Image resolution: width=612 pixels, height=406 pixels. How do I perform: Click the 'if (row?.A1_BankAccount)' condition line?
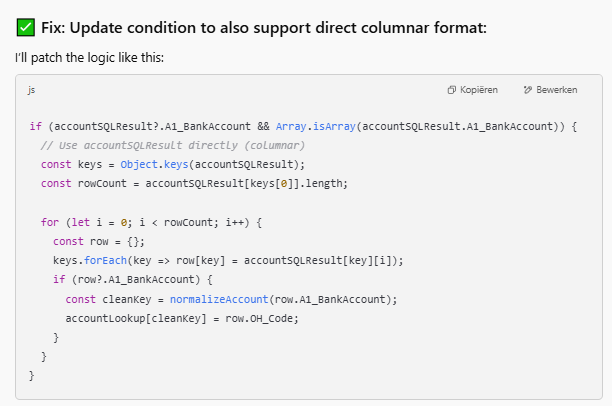(x=133, y=280)
